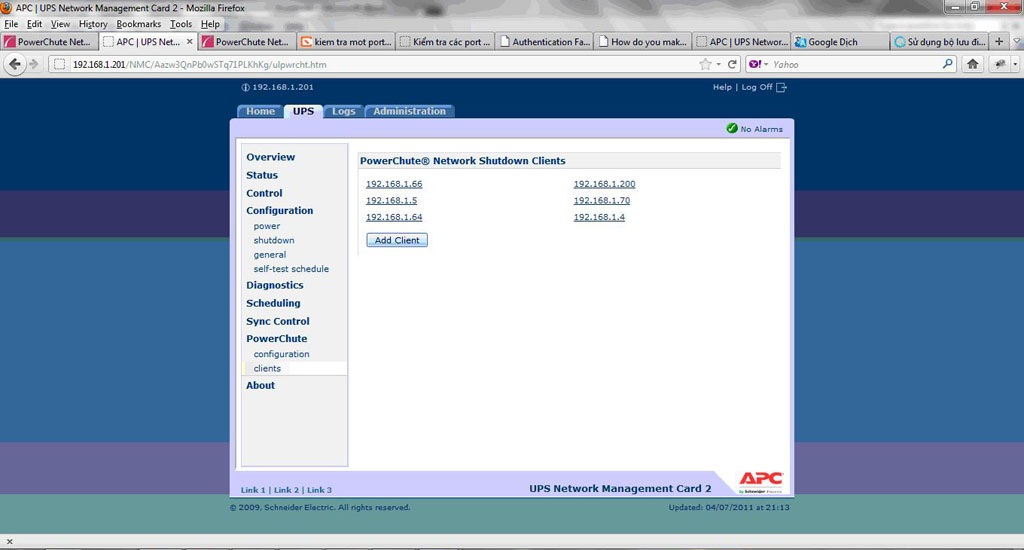
Task: Open the Scheduling sidebar item
Action: point(273,303)
